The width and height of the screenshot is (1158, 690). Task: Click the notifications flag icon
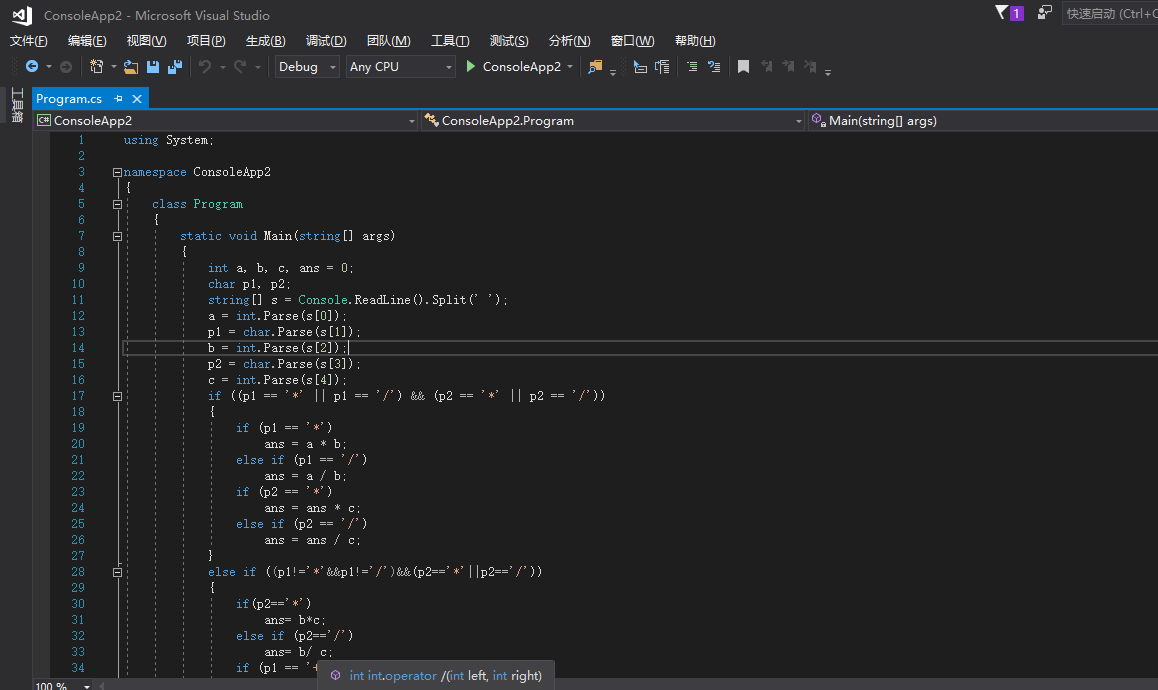coord(1002,13)
